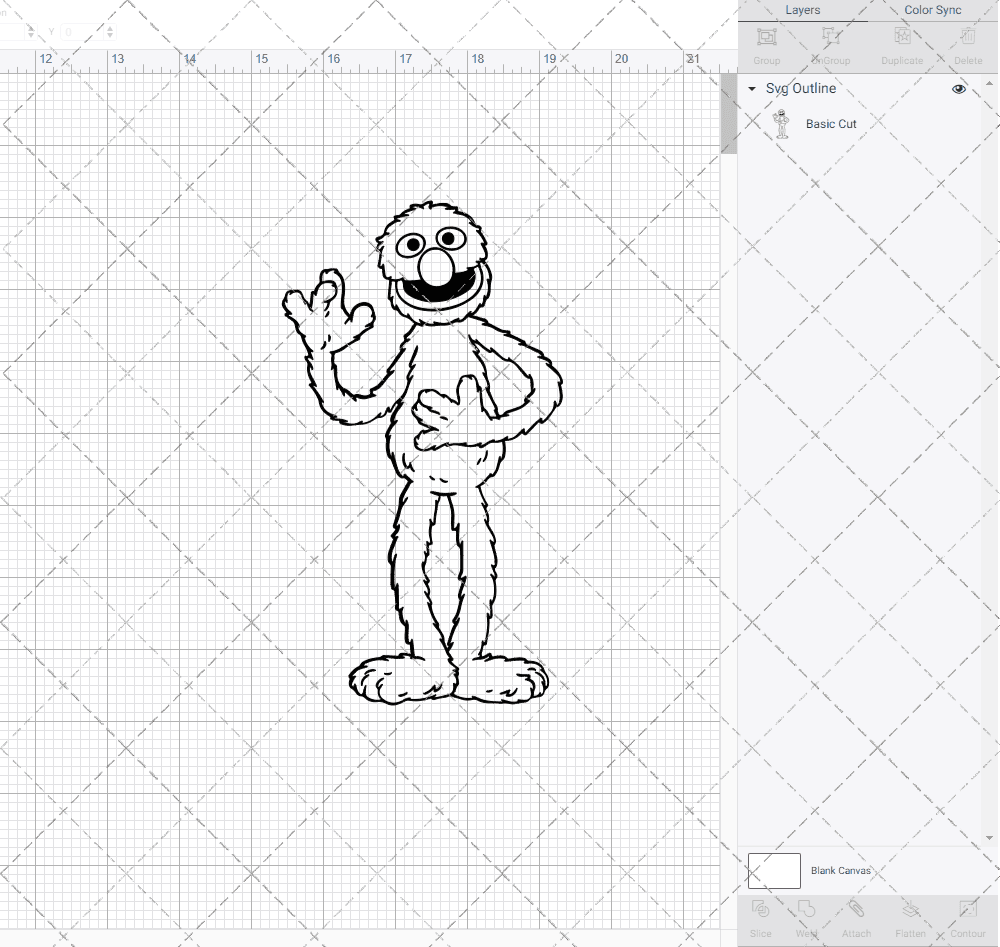Click the Blank Canvas label
Viewport: 1000px width, 947px height.
(841, 870)
